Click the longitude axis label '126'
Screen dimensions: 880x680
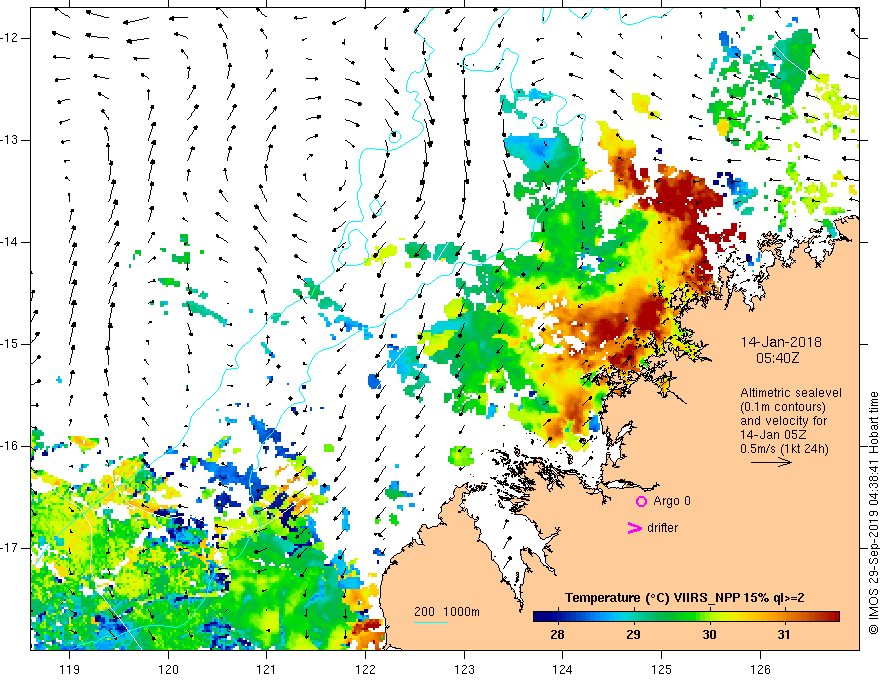tap(760, 669)
